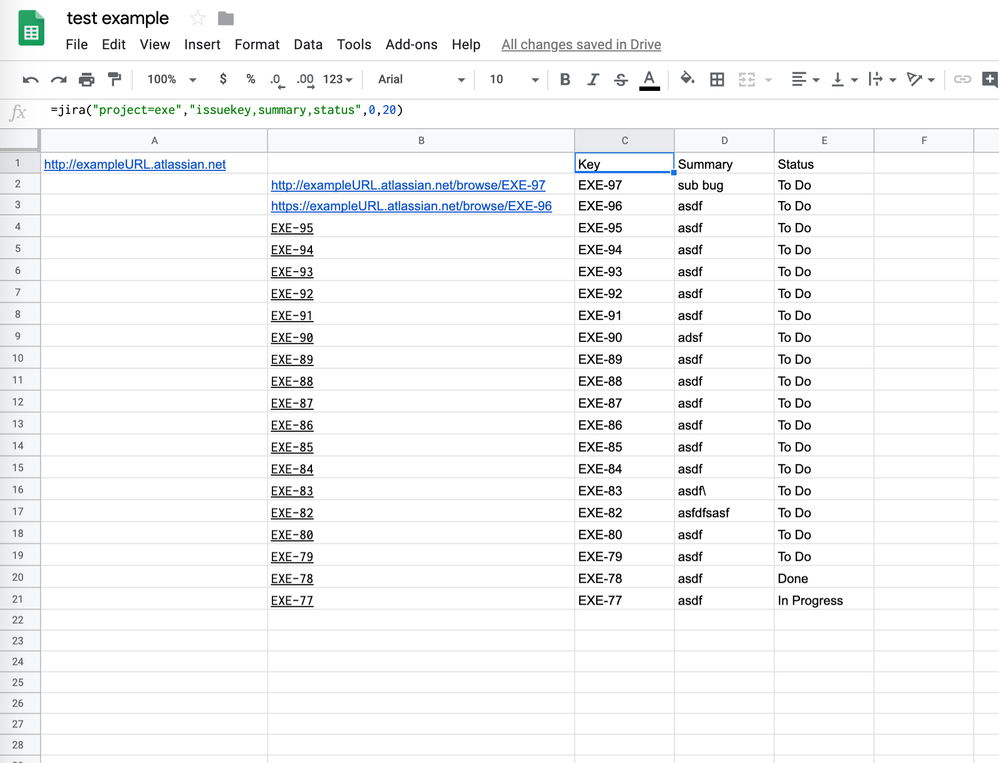Open the Text color picker
This screenshot has height=763, width=999.
pyautogui.click(x=648, y=79)
